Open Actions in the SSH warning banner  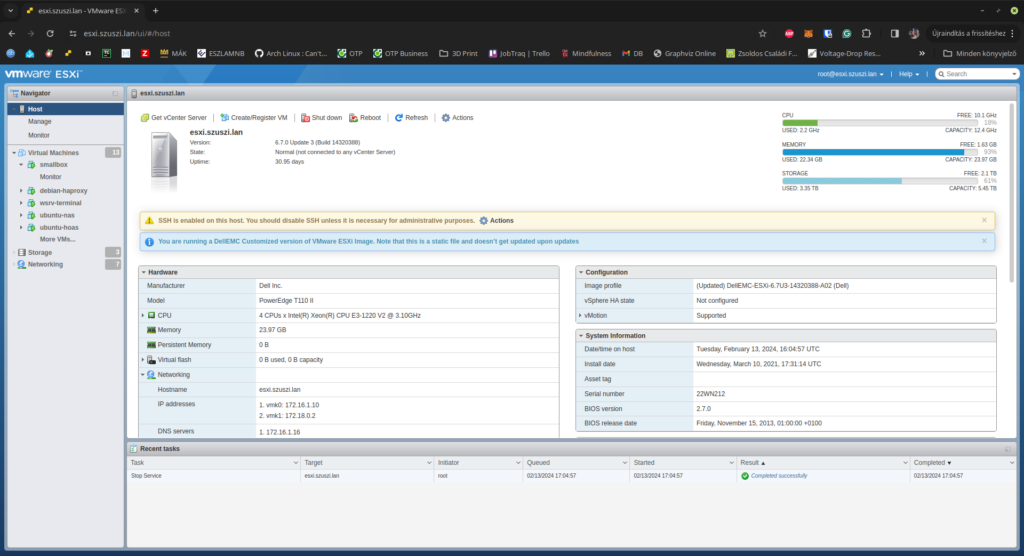(x=496, y=221)
